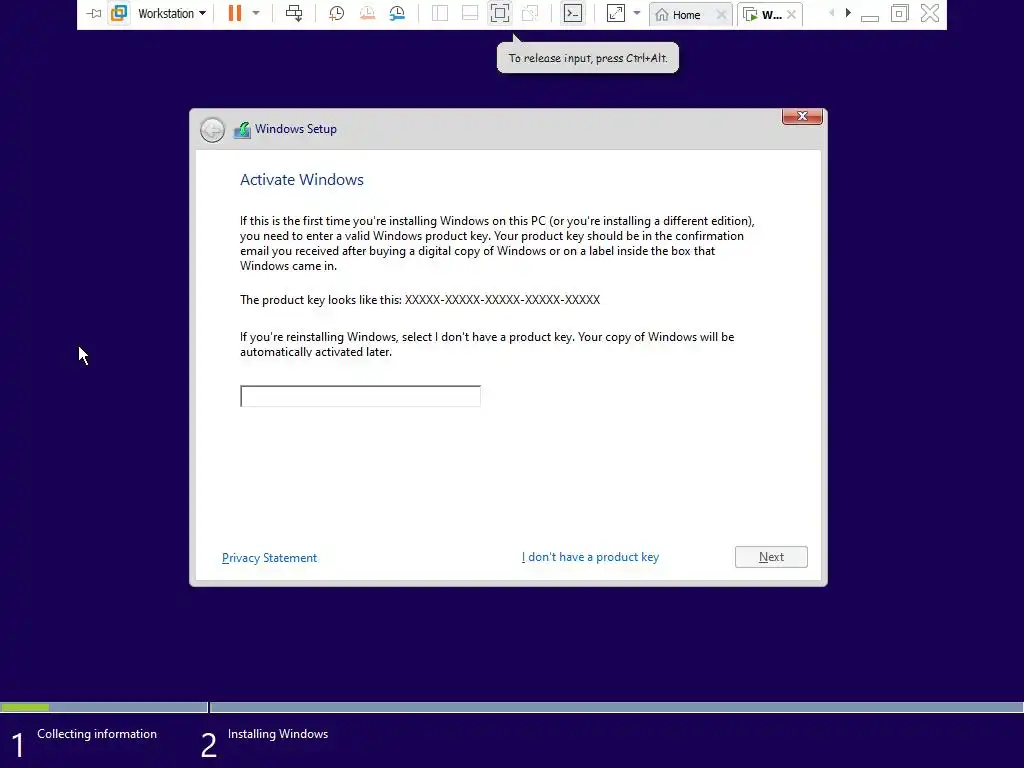Viewport: 1024px width, 768px height.
Task: Open the snapshot manager
Action: point(397,13)
